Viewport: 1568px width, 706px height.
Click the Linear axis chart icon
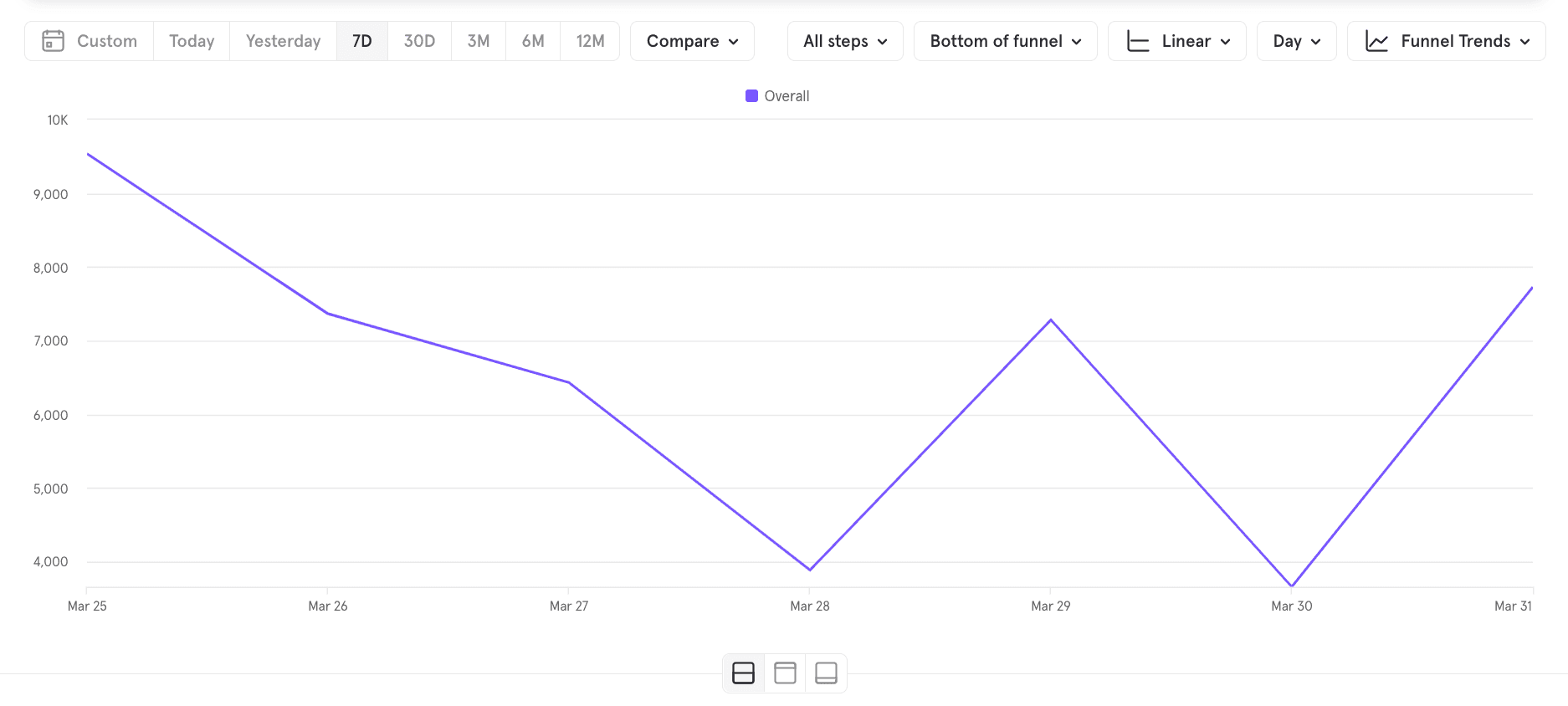point(1138,41)
